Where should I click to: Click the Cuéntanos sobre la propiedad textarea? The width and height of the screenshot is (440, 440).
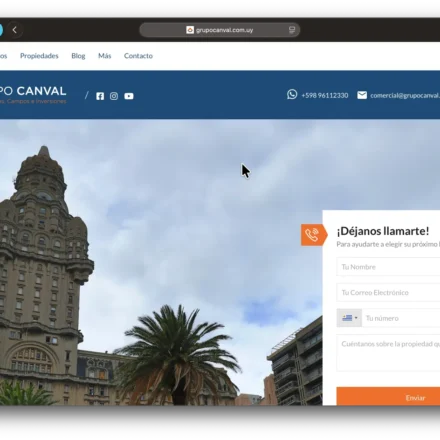pyautogui.click(x=388, y=353)
